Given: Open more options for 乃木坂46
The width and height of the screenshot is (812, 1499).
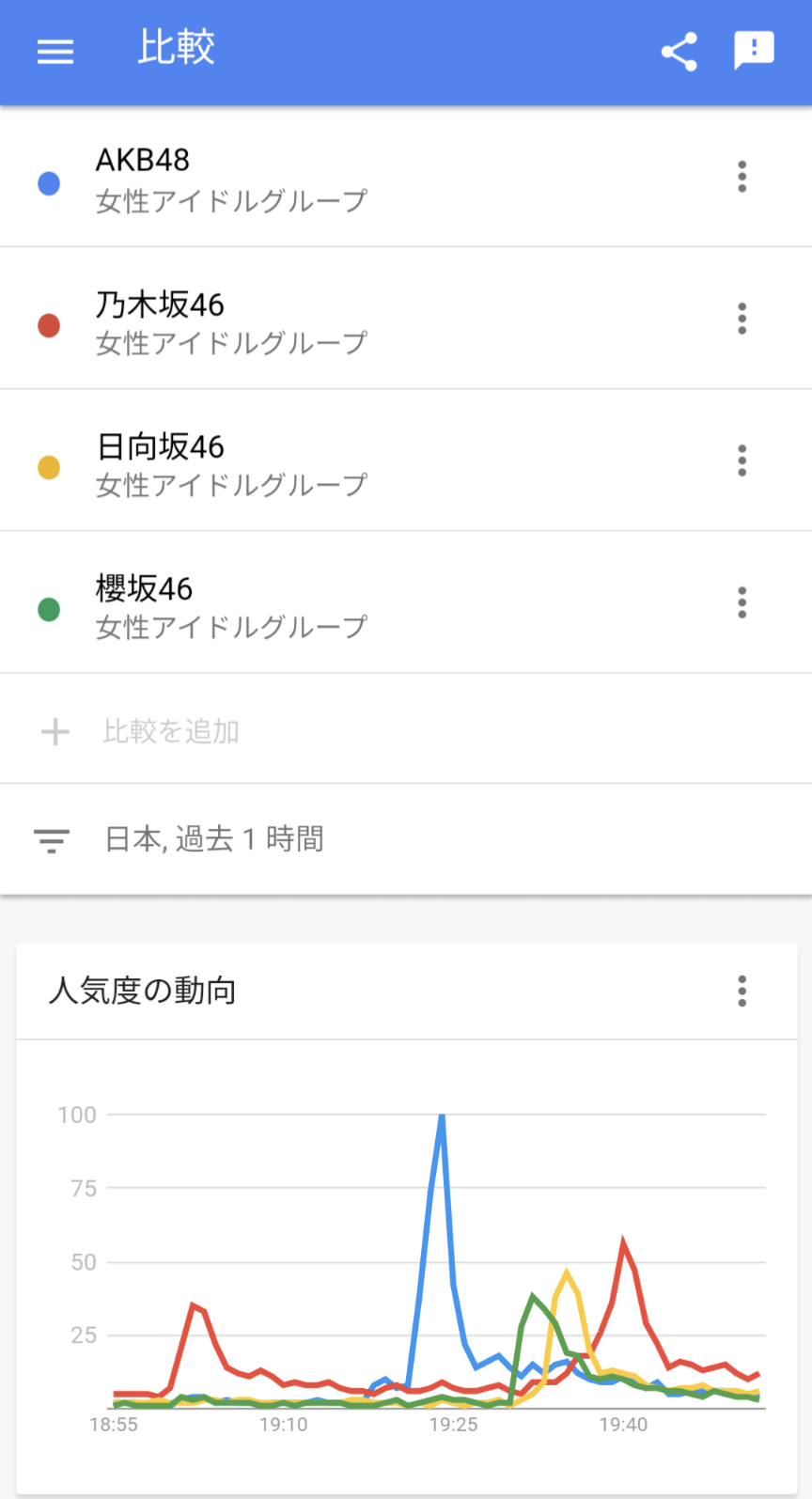Looking at the screenshot, I should point(742,319).
